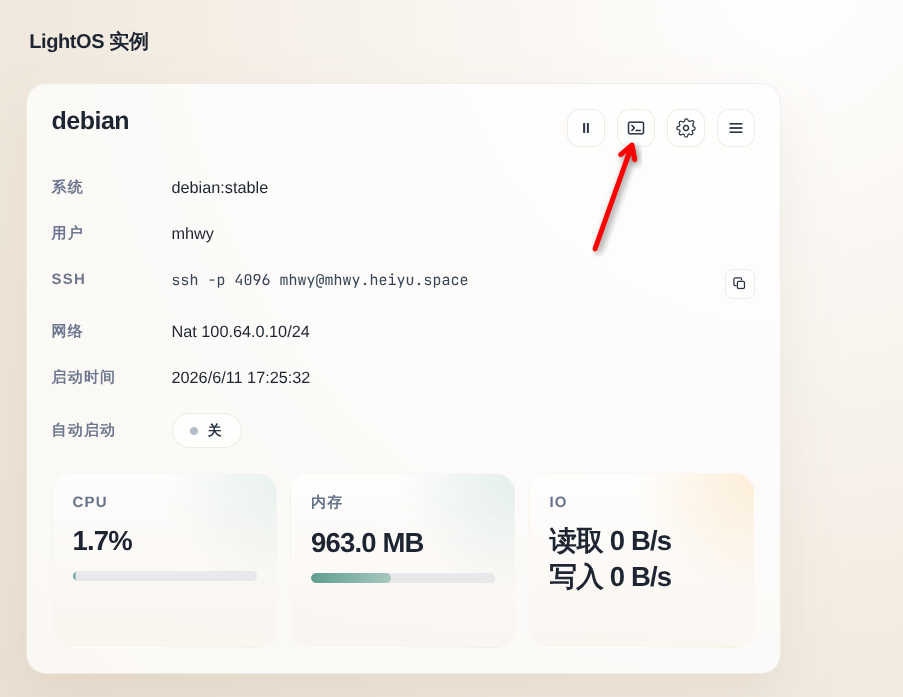Click the 自动启动 label
The height and width of the screenshot is (697, 903).
[x=83, y=430]
